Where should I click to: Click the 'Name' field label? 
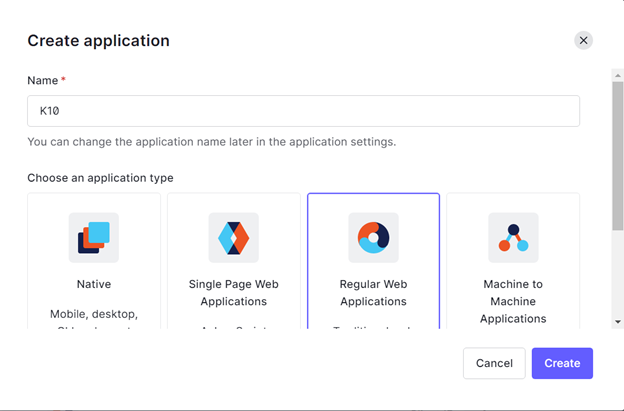(x=43, y=80)
